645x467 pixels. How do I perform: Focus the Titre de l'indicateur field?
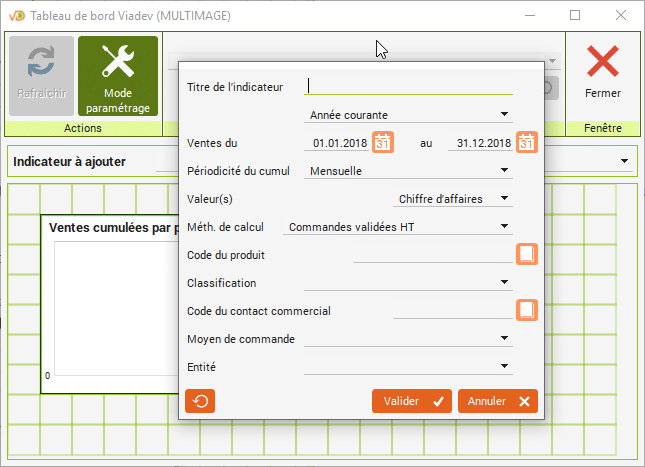(x=410, y=87)
